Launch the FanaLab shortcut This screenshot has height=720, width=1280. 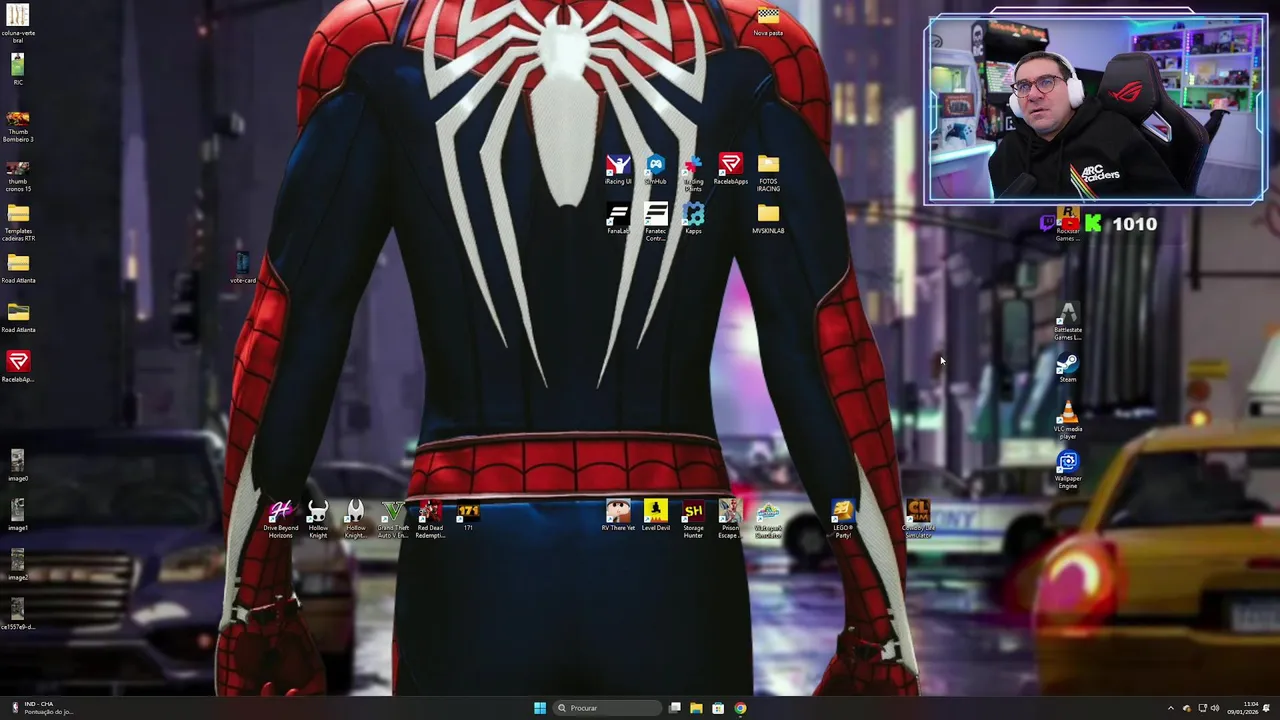(x=618, y=219)
